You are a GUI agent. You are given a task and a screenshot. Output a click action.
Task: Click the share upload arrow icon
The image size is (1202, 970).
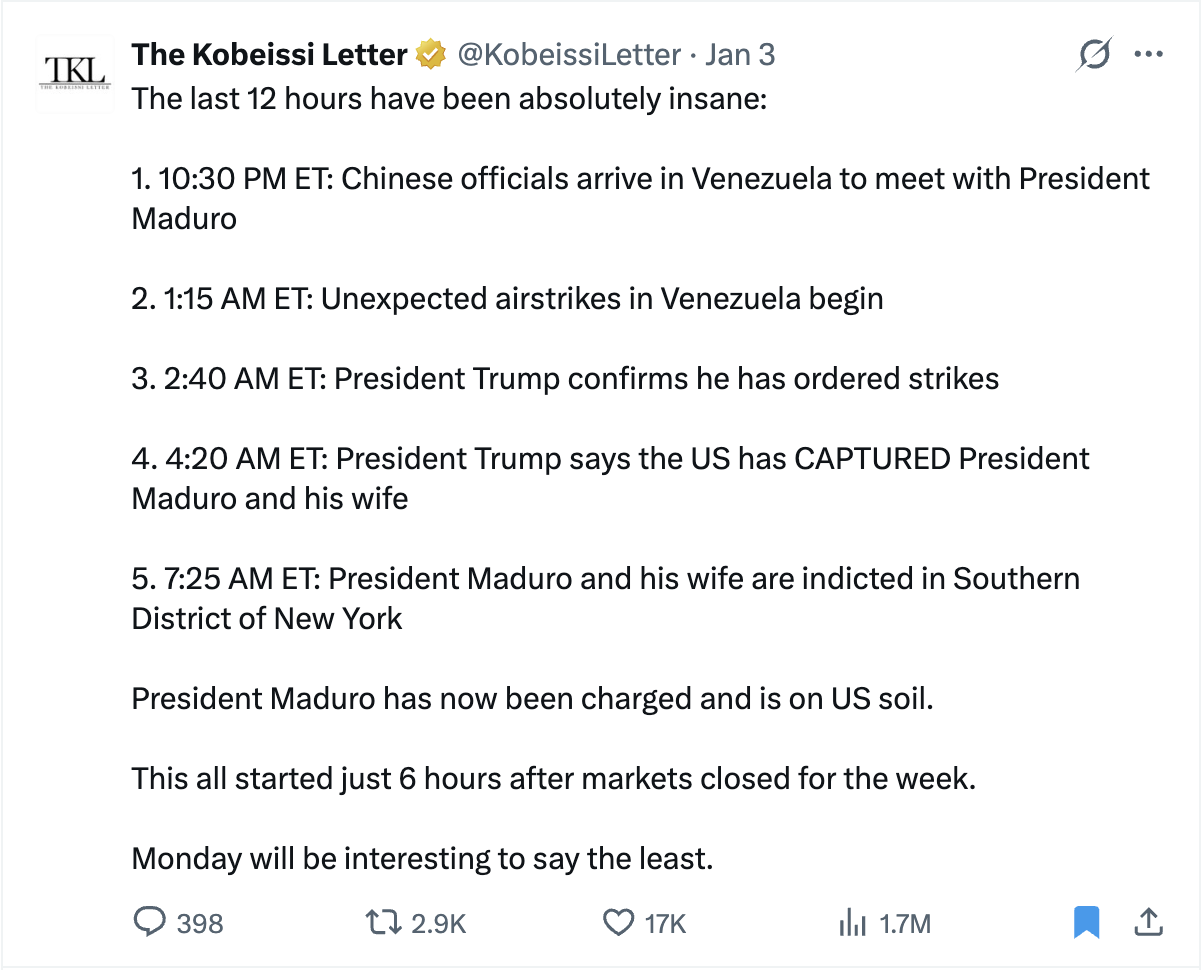click(x=1149, y=922)
